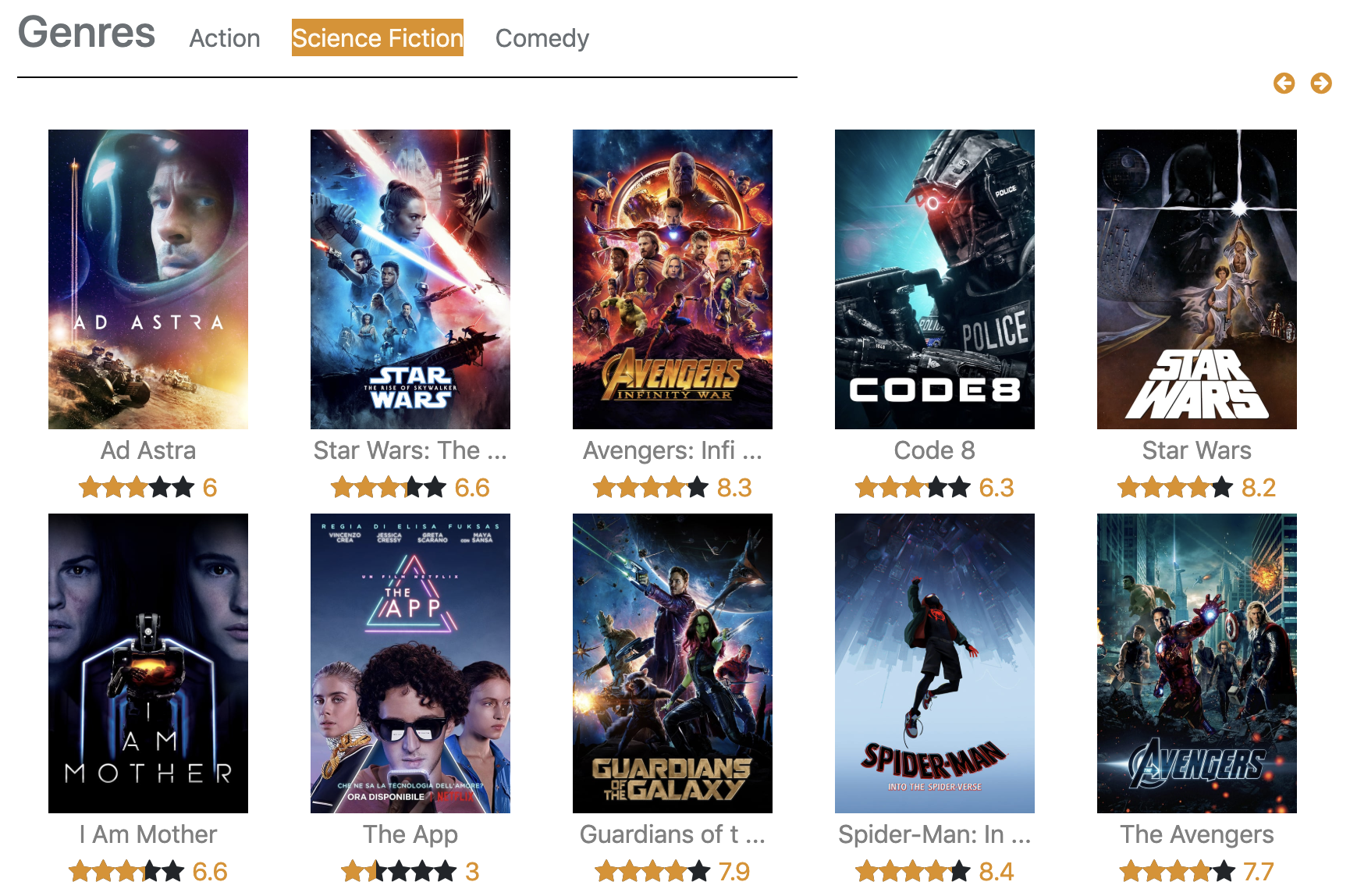Select the Science Fiction genre tab
This screenshot has height=896, width=1350.
[x=378, y=37]
